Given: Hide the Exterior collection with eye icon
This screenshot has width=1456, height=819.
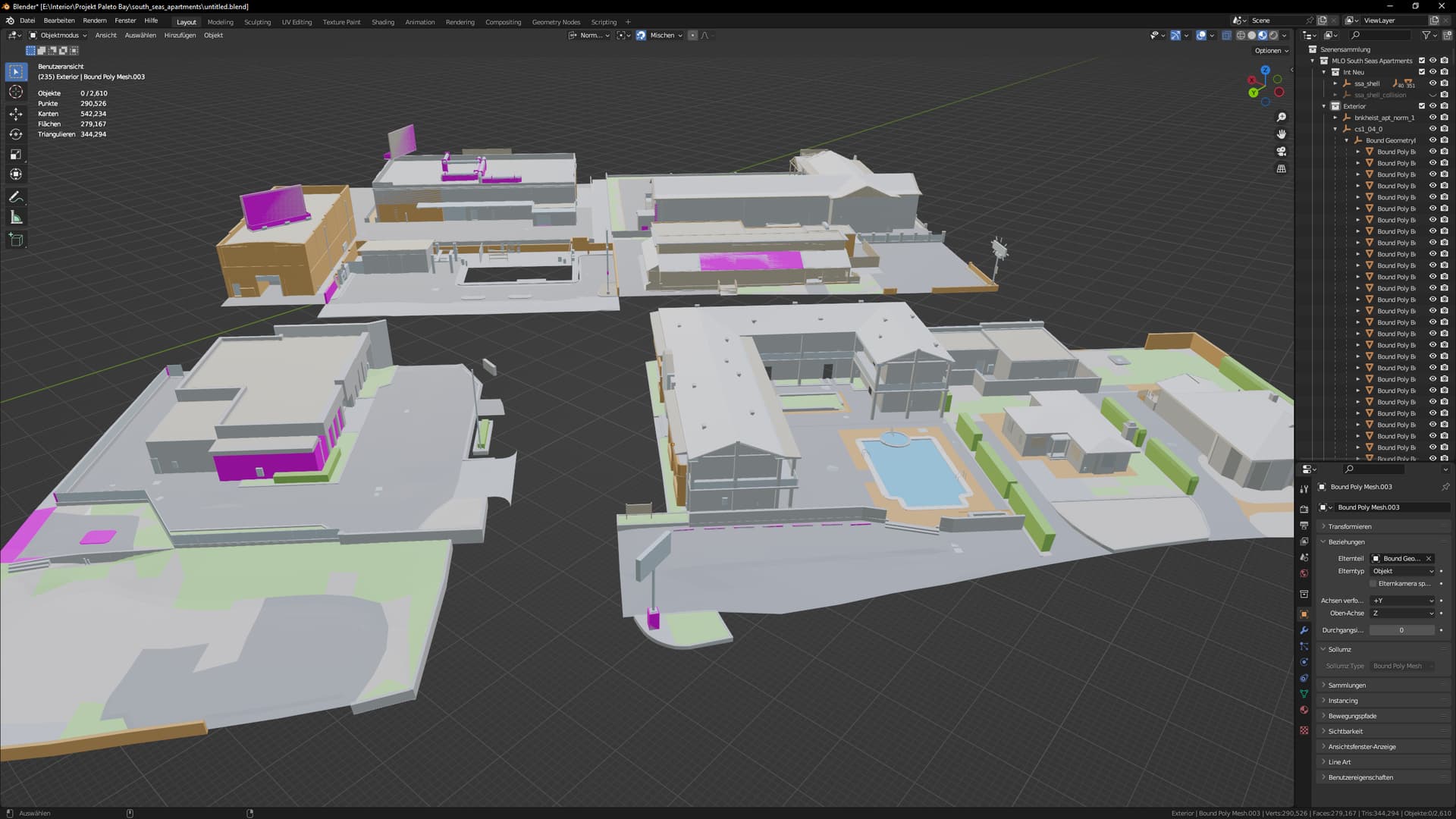Looking at the screenshot, I should point(1432,106).
